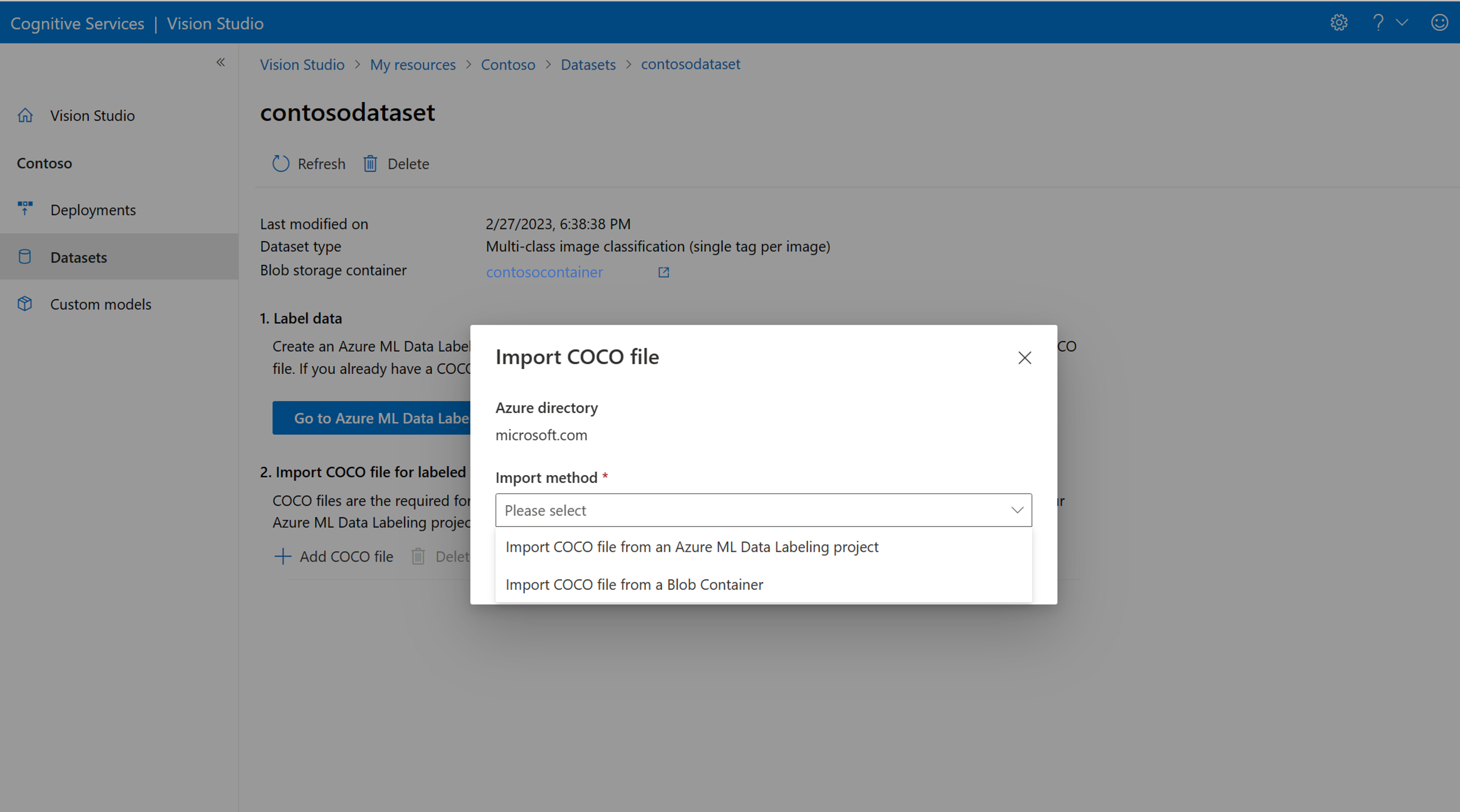The image size is (1460, 812).
Task: Click the Add COCO file icon
Action: 283,557
